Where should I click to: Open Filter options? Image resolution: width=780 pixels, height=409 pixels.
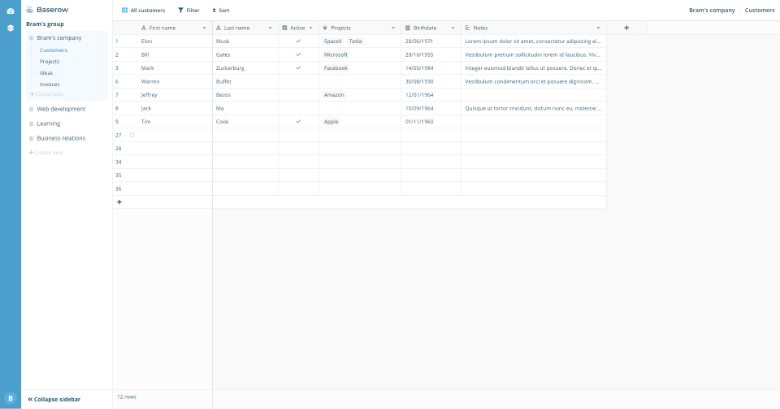tap(189, 10)
